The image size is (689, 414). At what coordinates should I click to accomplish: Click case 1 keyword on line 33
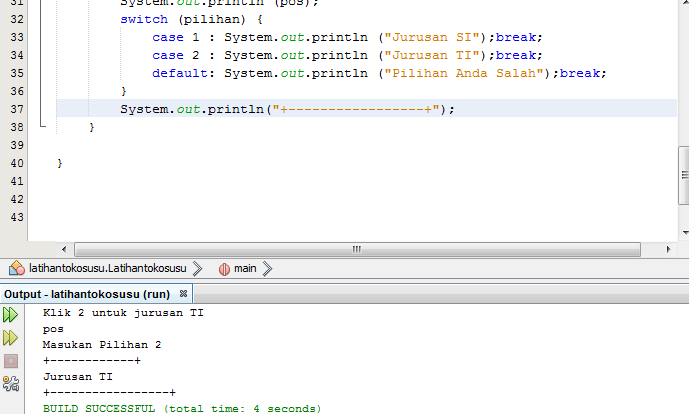click(176, 37)
